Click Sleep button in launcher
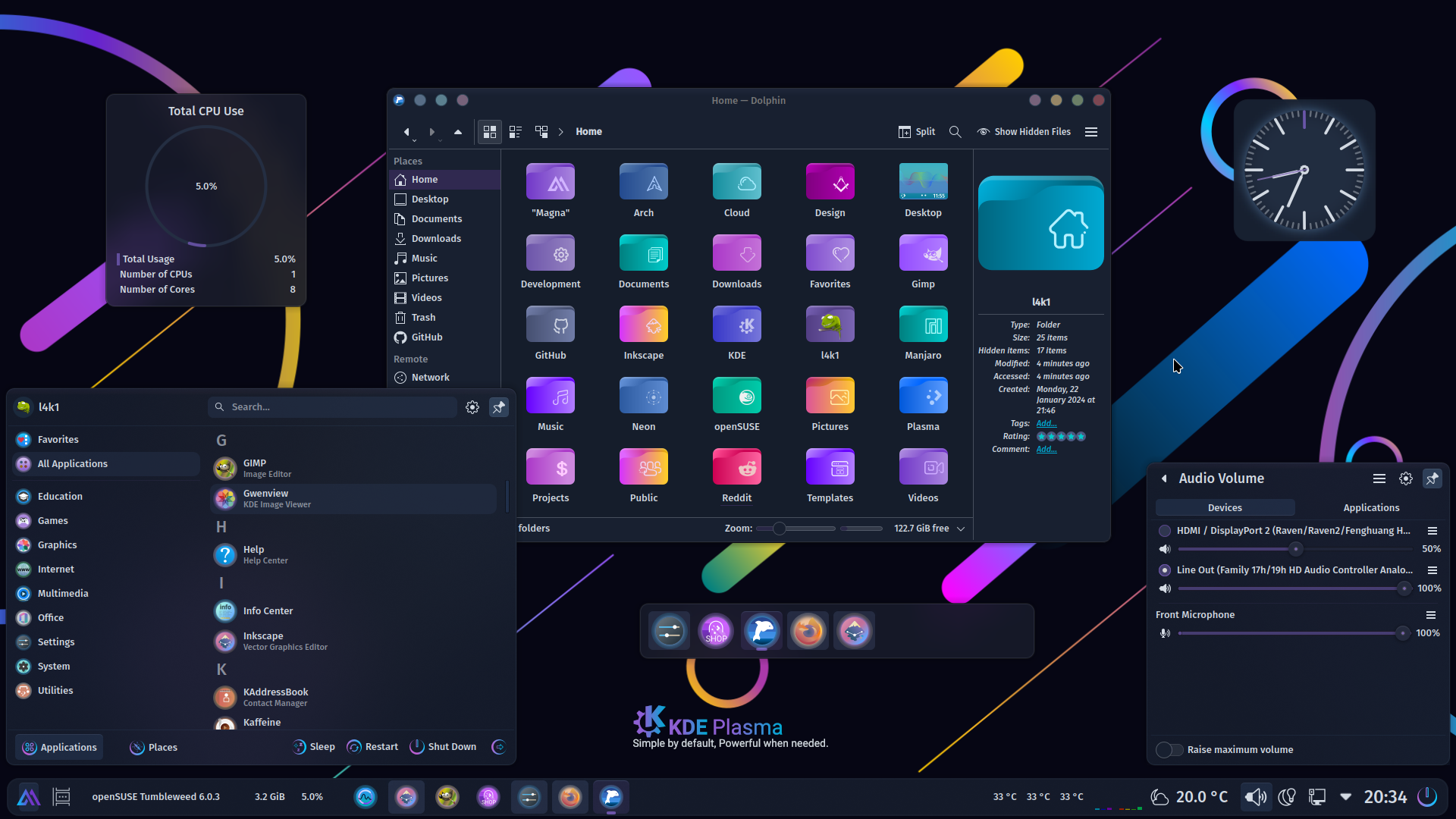 pos(314,748)
